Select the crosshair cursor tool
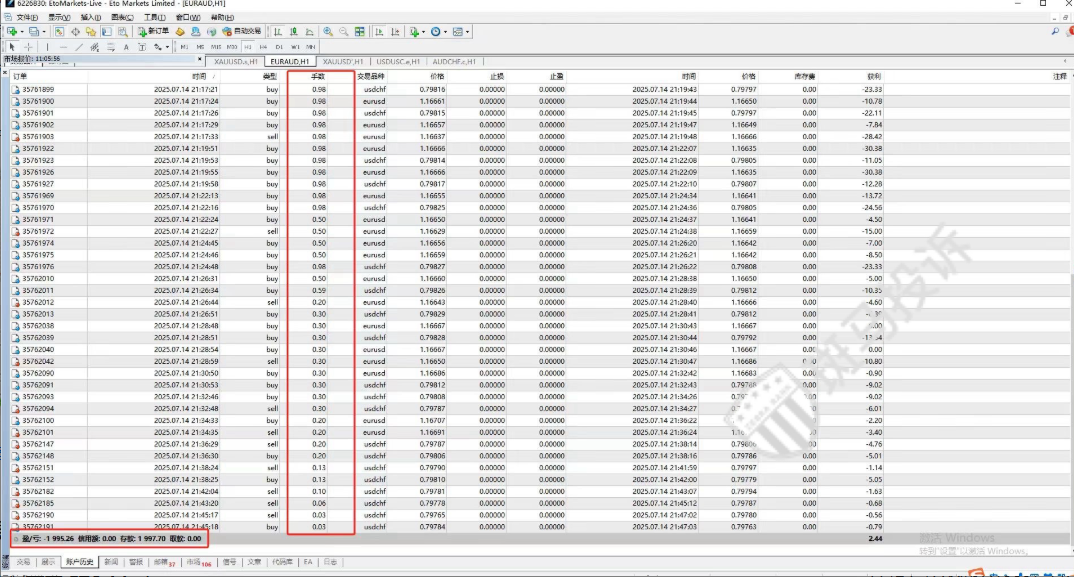 pos(27,47)
